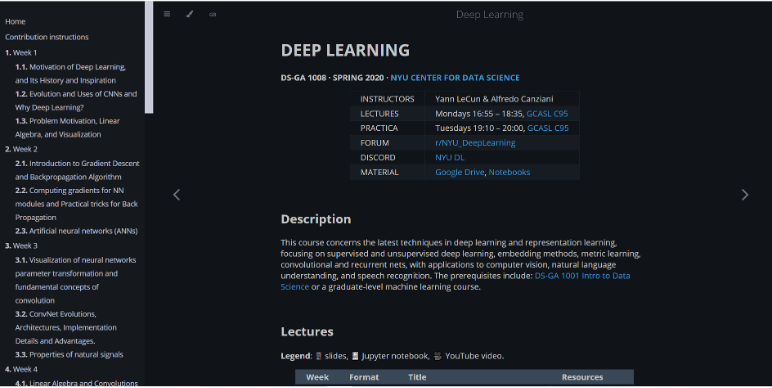Go to the next chapter arrow
The image size is (772, 388).
744,195
